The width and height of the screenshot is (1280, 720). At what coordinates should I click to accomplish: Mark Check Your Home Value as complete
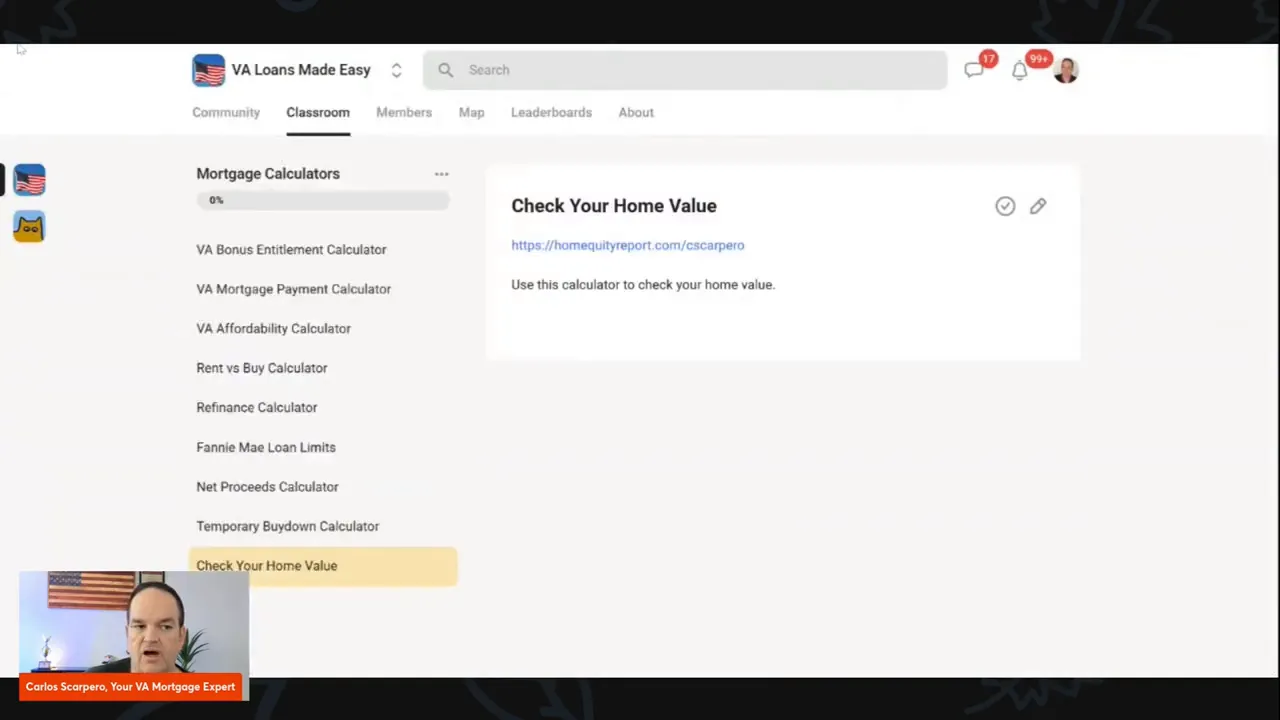(x=1005, y=206)
